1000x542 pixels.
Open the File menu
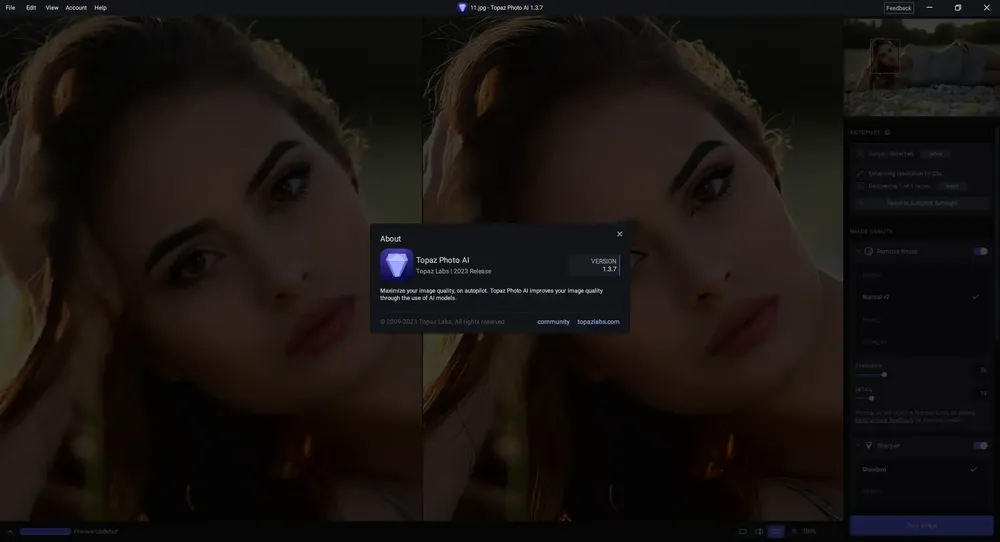(10, 8)
